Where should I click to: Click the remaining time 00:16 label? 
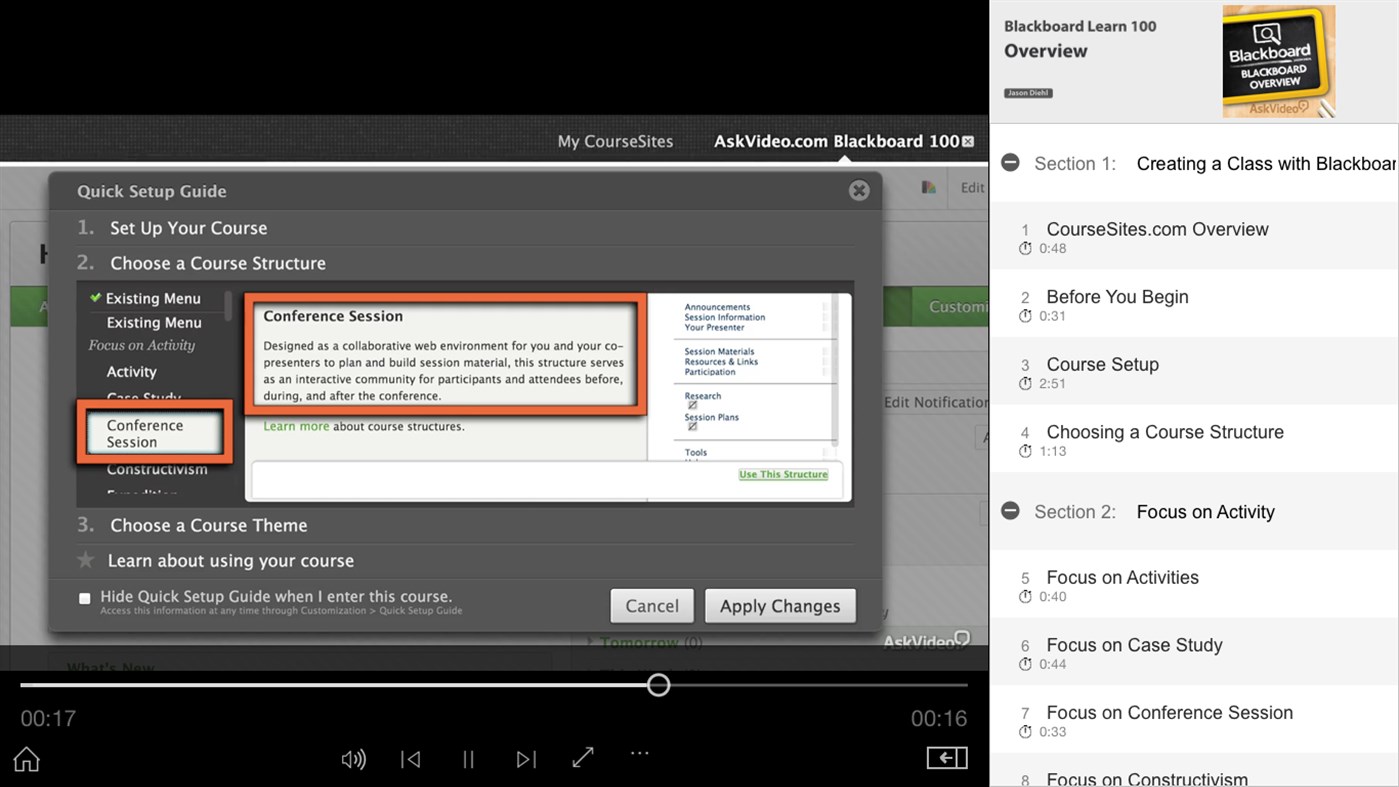click(x=939, y=718)
